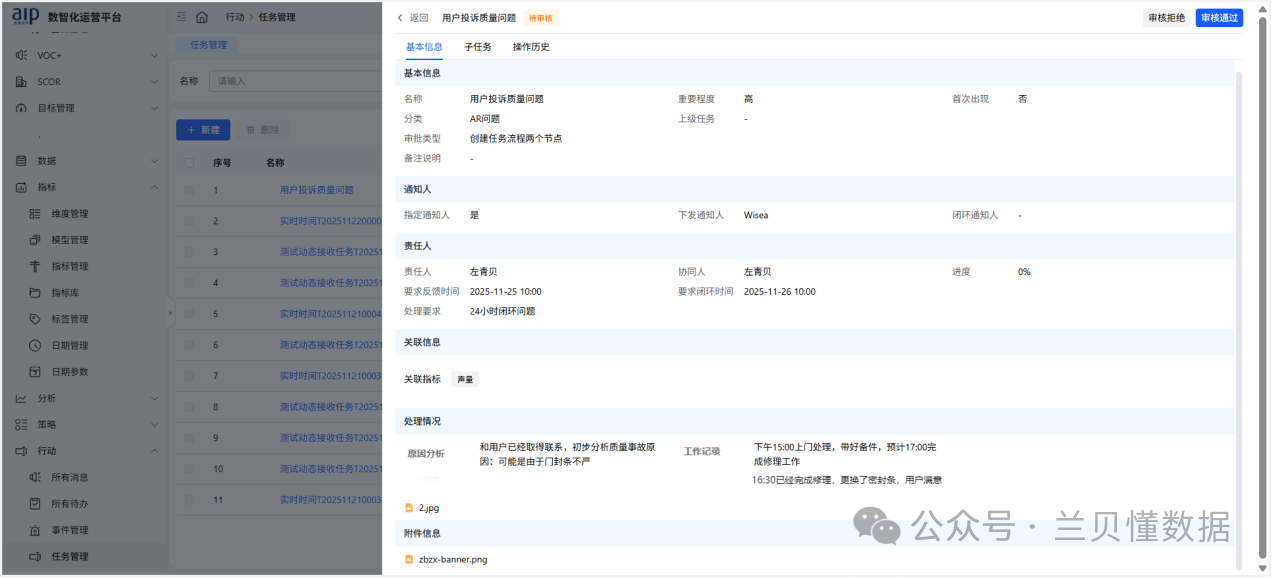Click the SCOR menu icon

coord(21,82)
